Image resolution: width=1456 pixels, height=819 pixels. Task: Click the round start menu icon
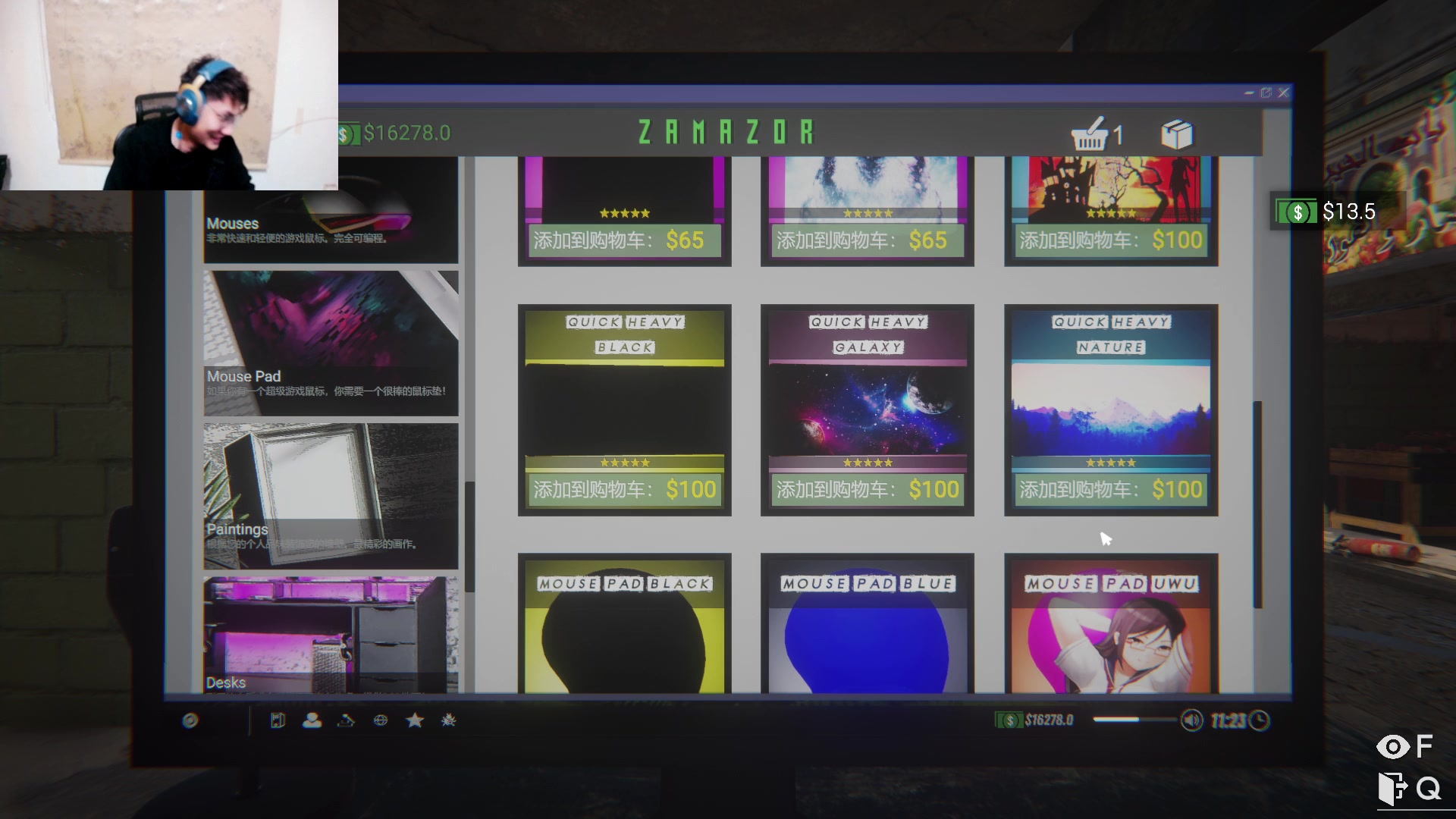click(190, 720)
